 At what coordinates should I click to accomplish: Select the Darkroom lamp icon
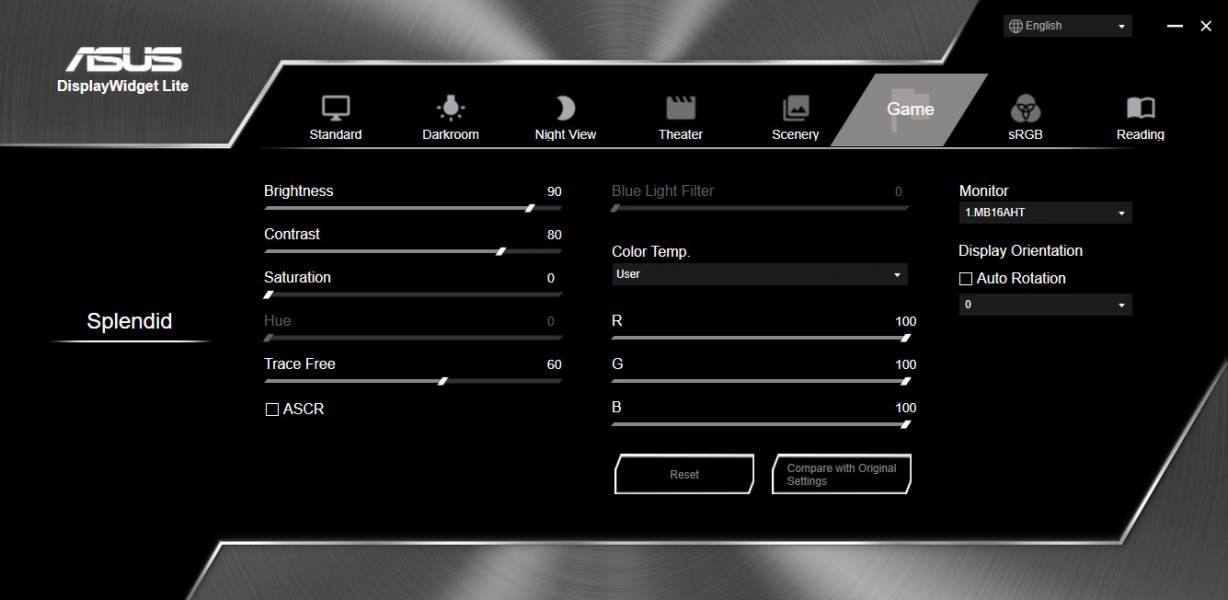tap(451, 108)
